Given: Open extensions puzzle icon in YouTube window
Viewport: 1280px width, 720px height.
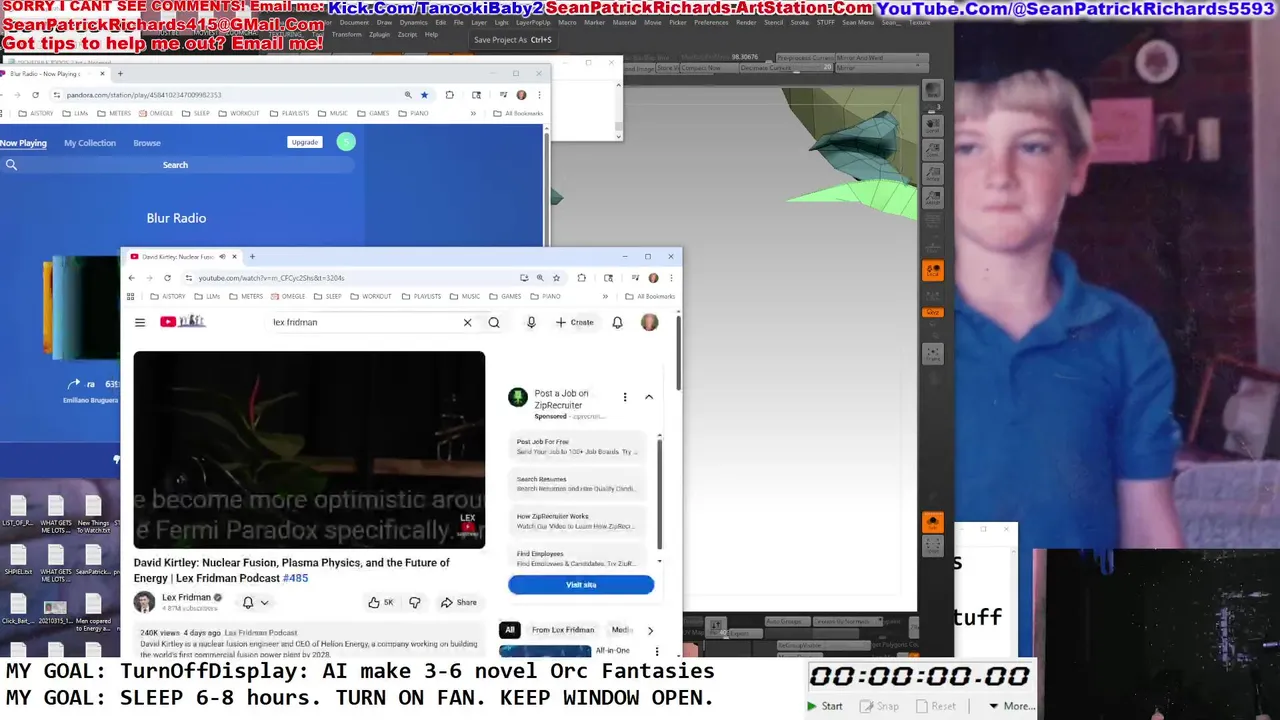Looking at the screenshot, I should point(582,278).
